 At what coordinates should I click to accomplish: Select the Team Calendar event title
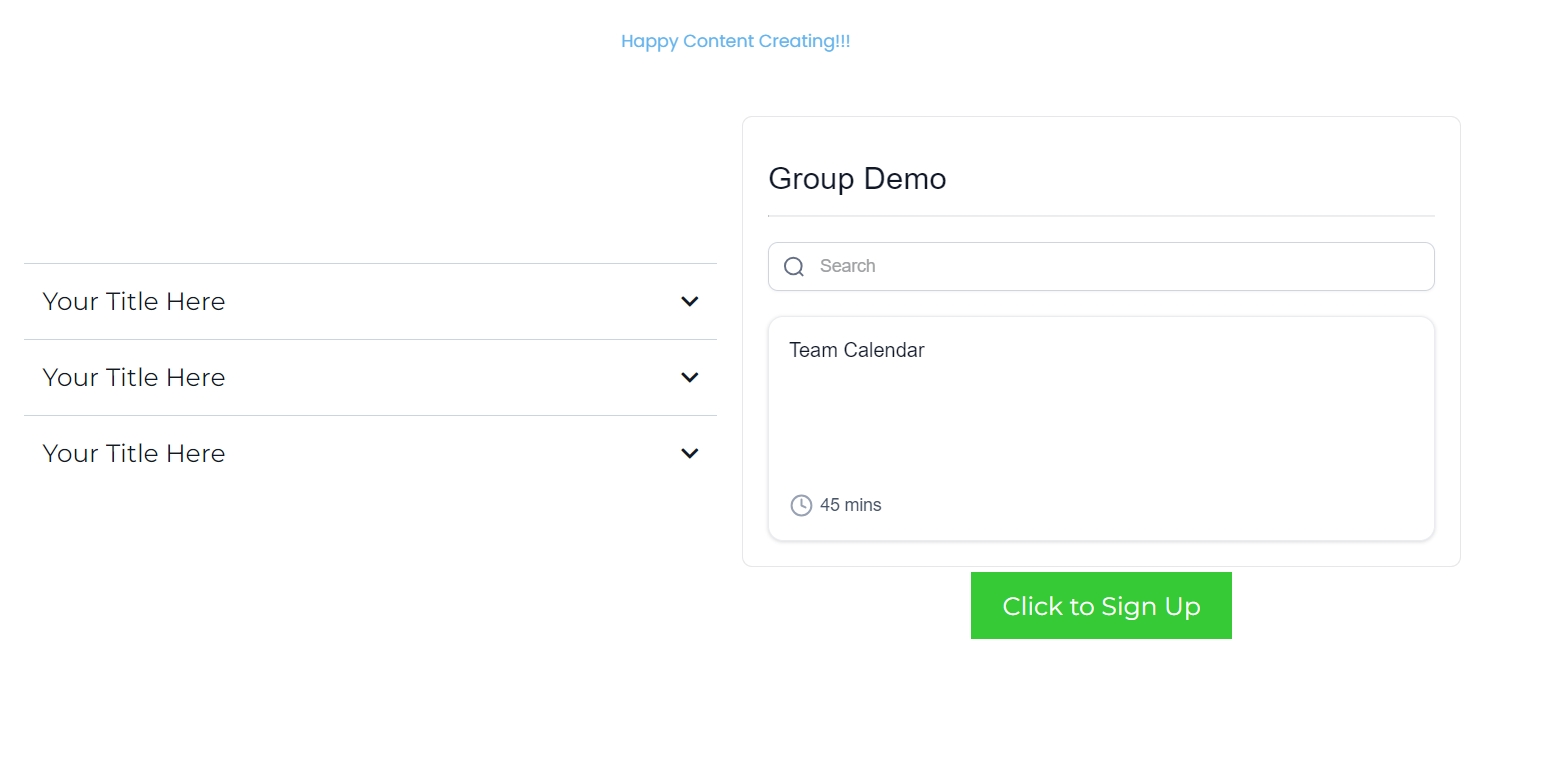[x=856, y=350]
